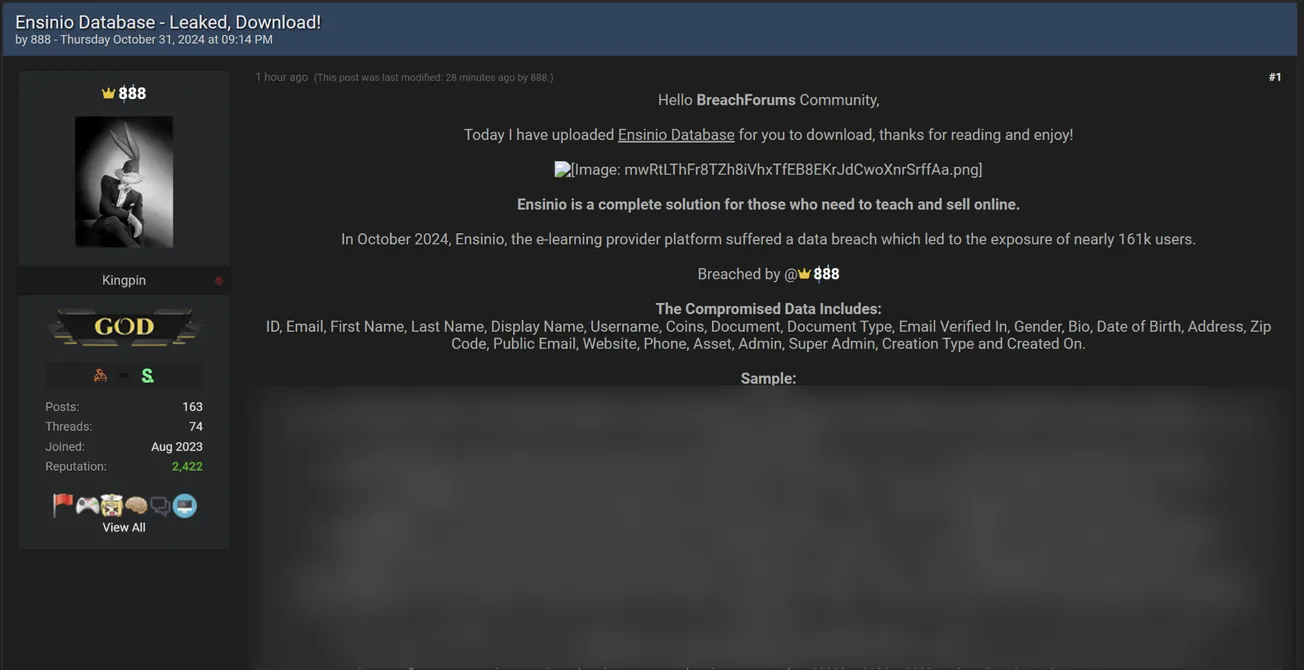Click the red flag award icon
1304x670 pixels.
(63, 505)
